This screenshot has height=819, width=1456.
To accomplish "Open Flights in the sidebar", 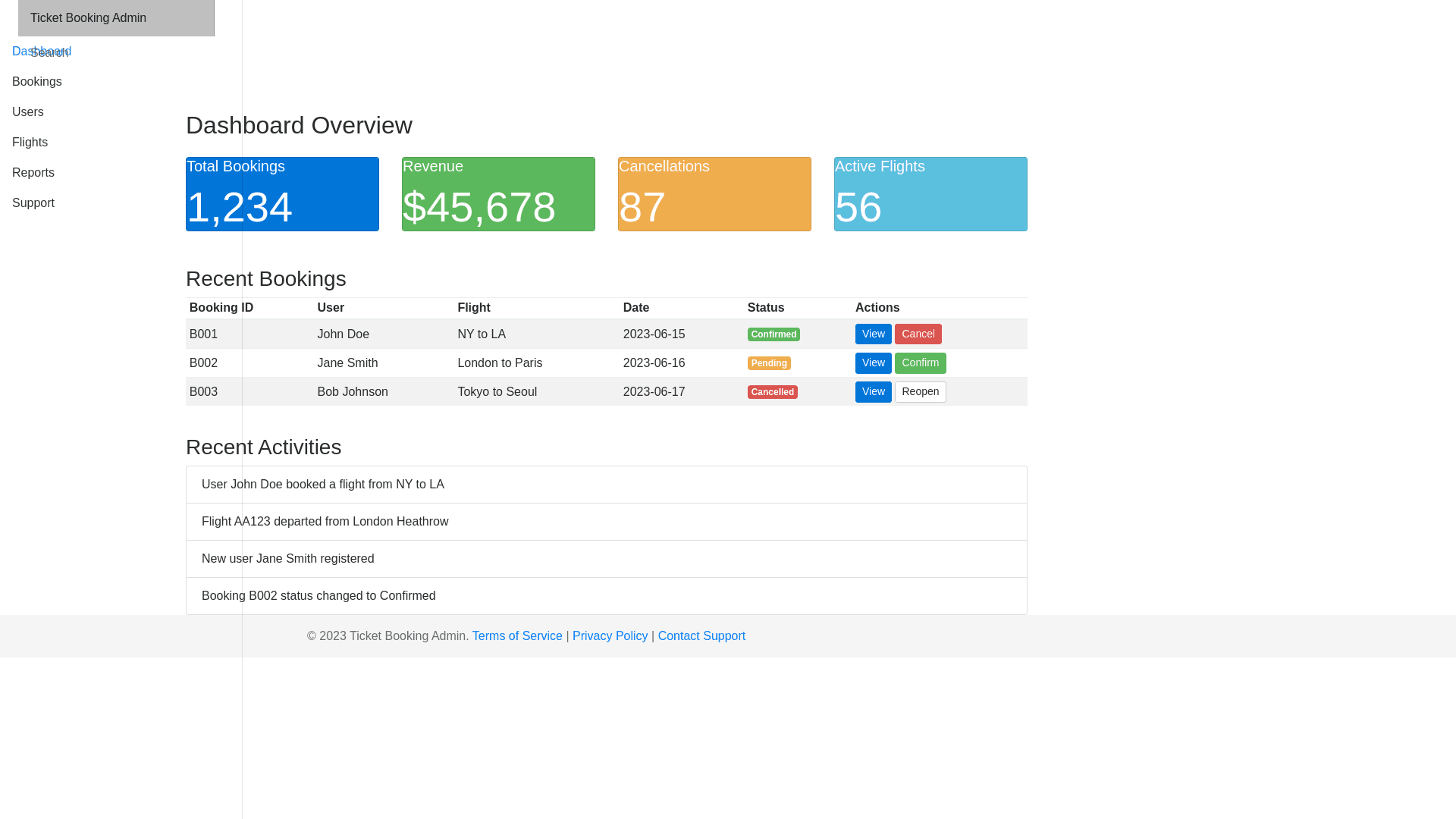I will 30,143.
